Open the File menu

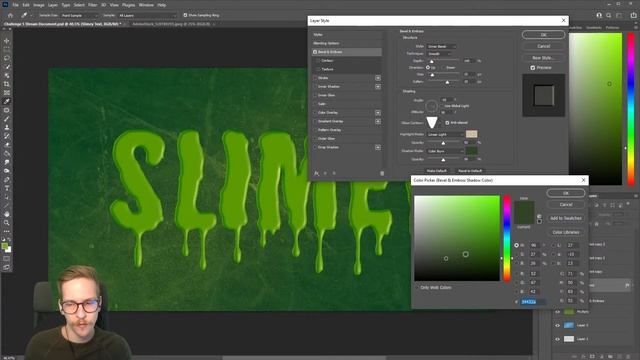(x=16, y=5)
